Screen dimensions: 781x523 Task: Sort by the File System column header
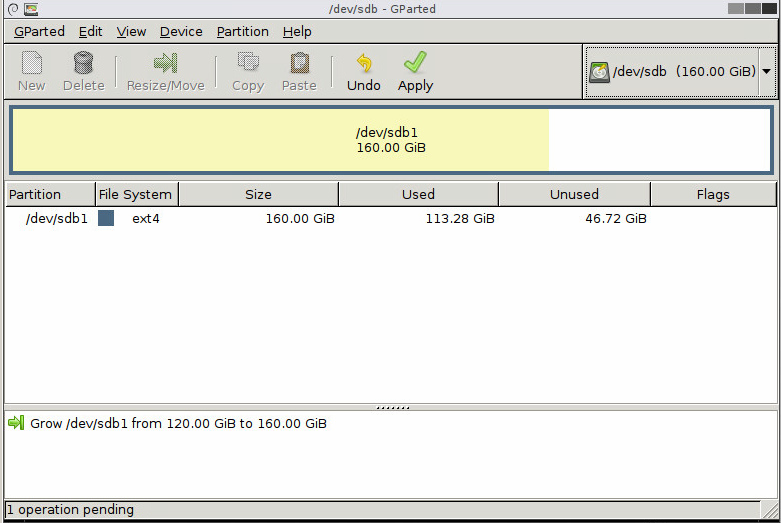tap(135, 194)
